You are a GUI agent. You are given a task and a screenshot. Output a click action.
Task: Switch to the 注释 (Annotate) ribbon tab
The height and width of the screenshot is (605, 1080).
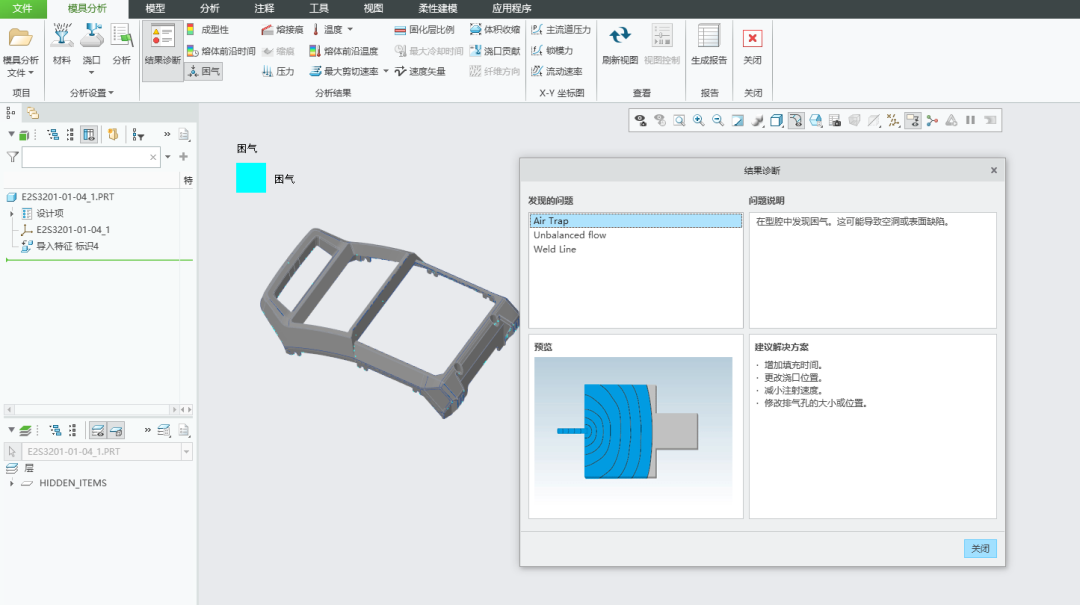tap(264, 9)
